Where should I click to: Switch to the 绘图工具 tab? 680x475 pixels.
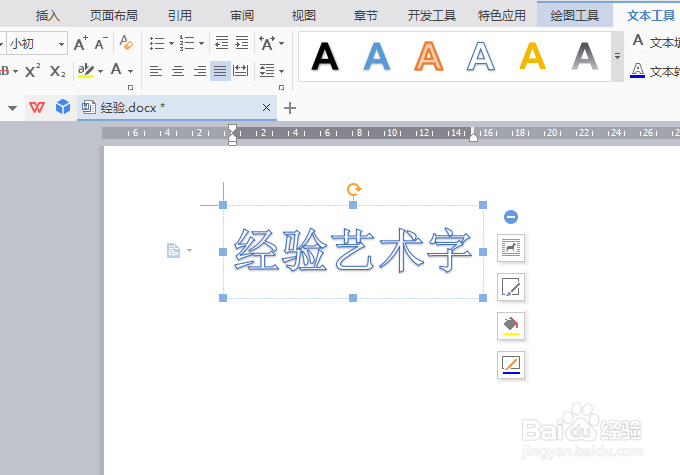click(x=575, y=16)
